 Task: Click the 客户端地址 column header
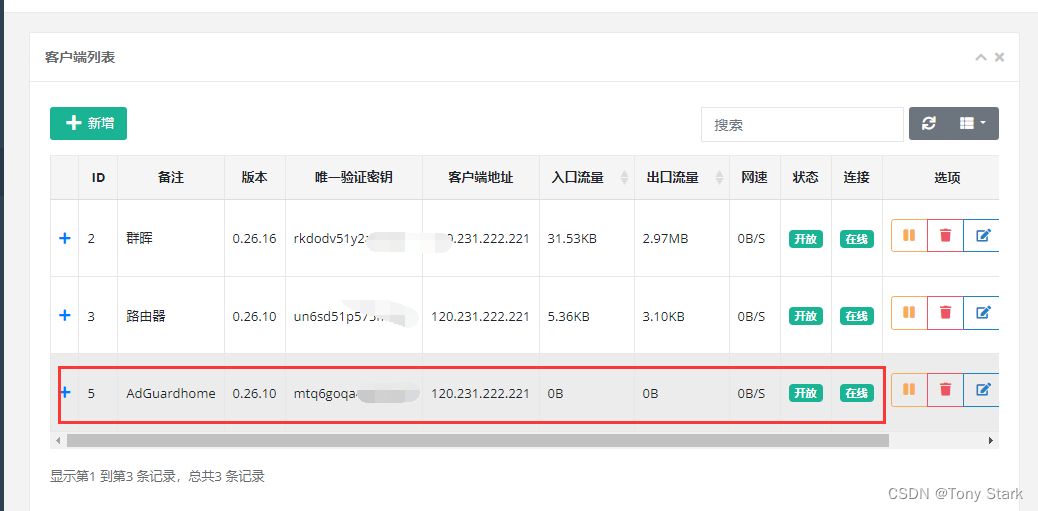point(481,177)
